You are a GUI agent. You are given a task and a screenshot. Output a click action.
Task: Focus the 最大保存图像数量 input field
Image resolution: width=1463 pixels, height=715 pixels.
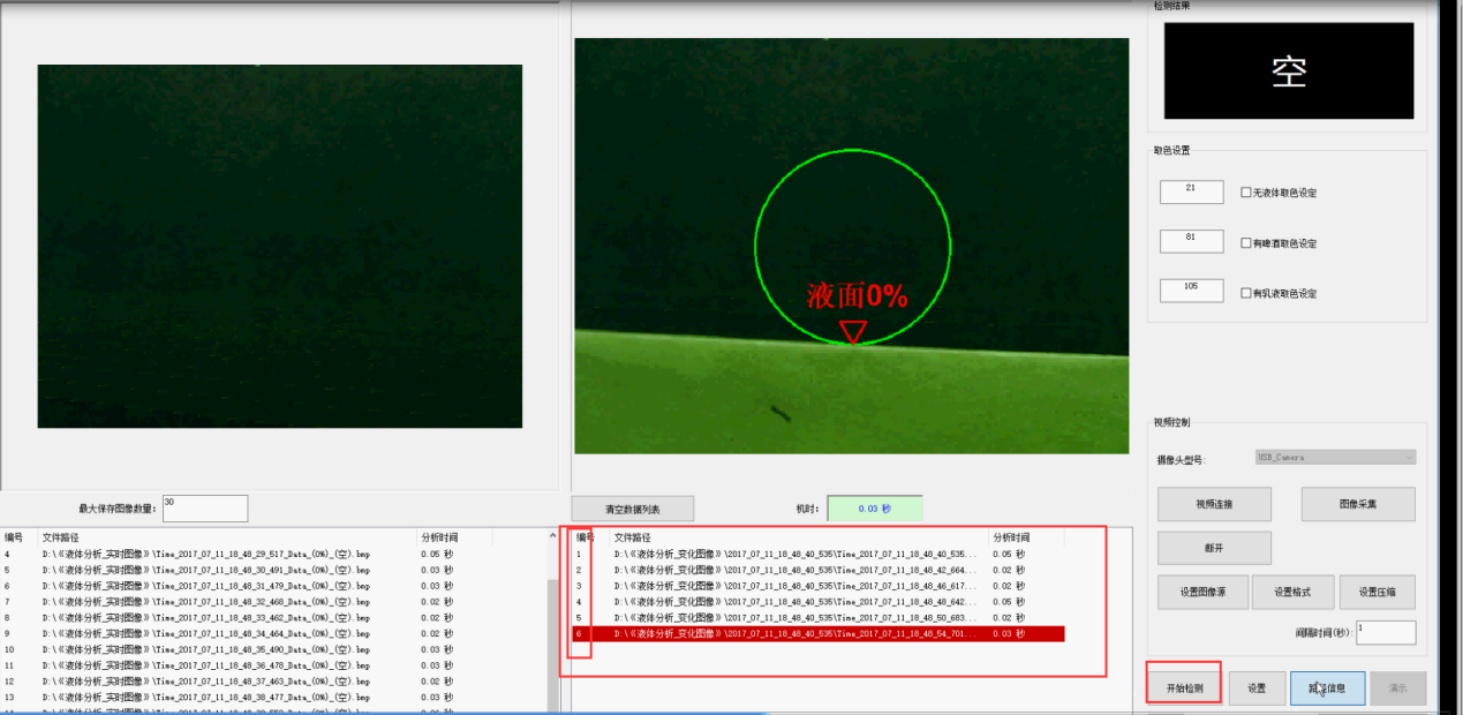coord(205,508)
